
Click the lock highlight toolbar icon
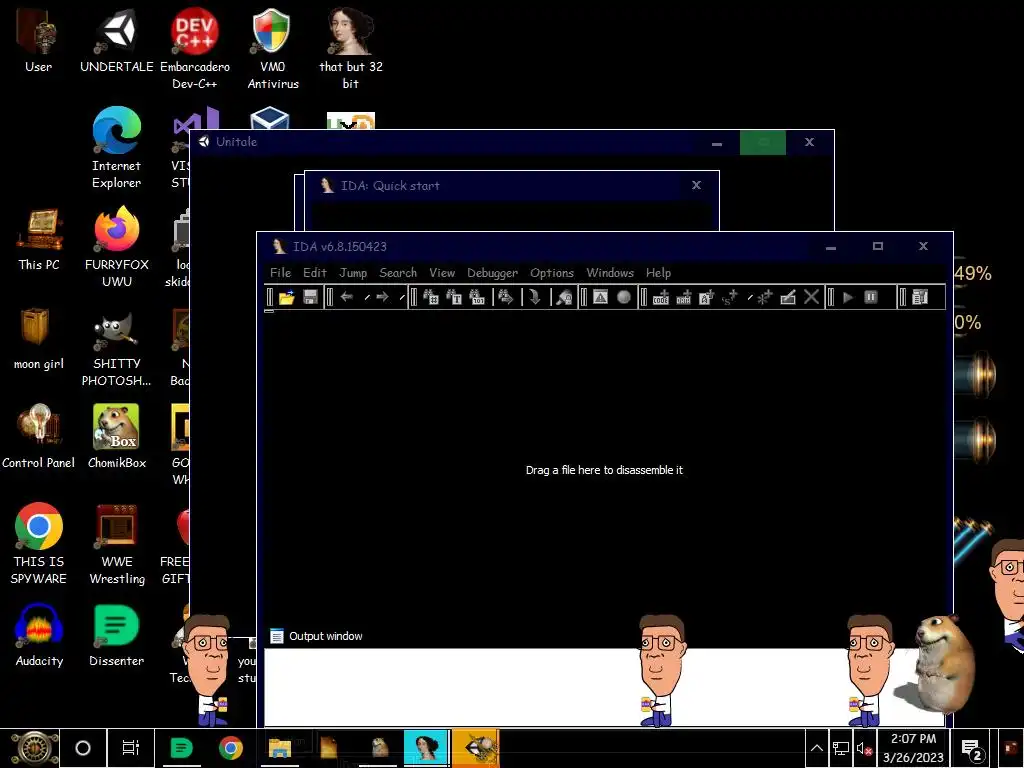pos(564,298)
